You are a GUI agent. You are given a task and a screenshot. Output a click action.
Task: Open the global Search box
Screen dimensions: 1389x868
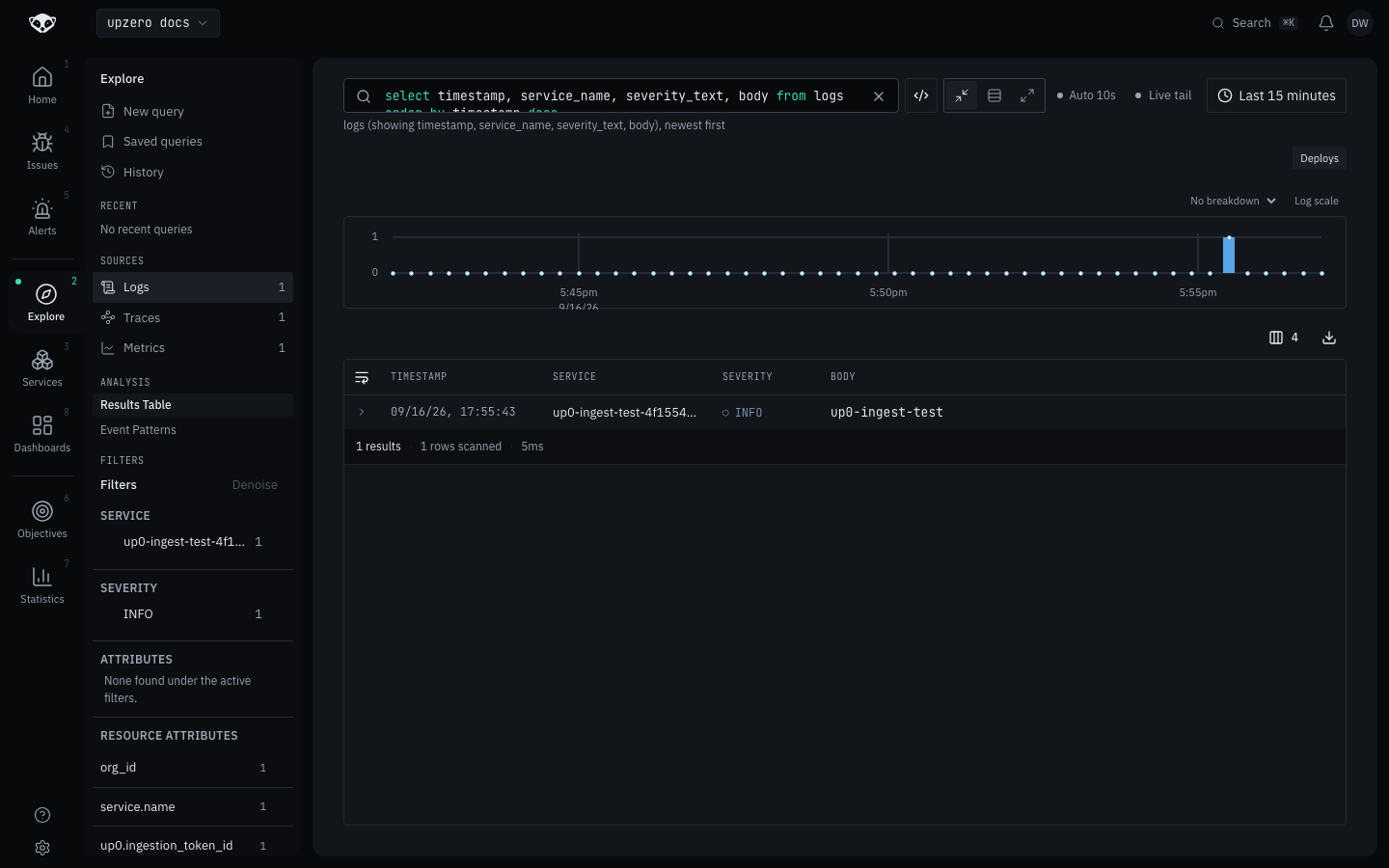[1254, 23]
